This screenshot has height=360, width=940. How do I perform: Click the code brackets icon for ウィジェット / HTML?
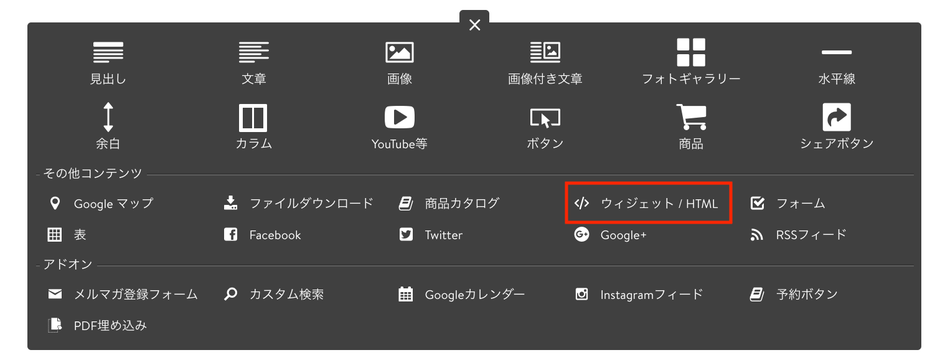[x=582, y=204]
